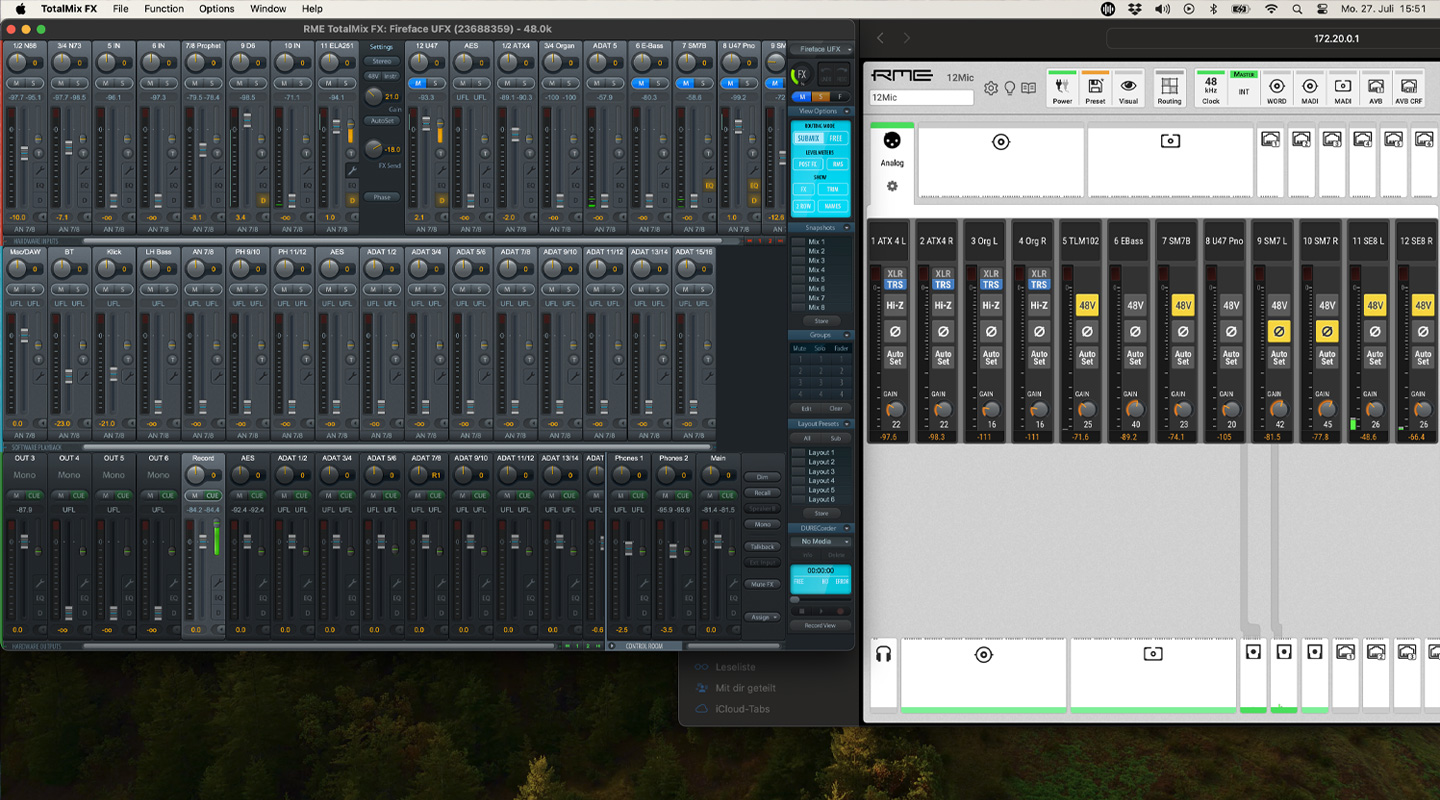Click the volume icon in the menu bar
1440x800 pixels.
coord(1162,9)
